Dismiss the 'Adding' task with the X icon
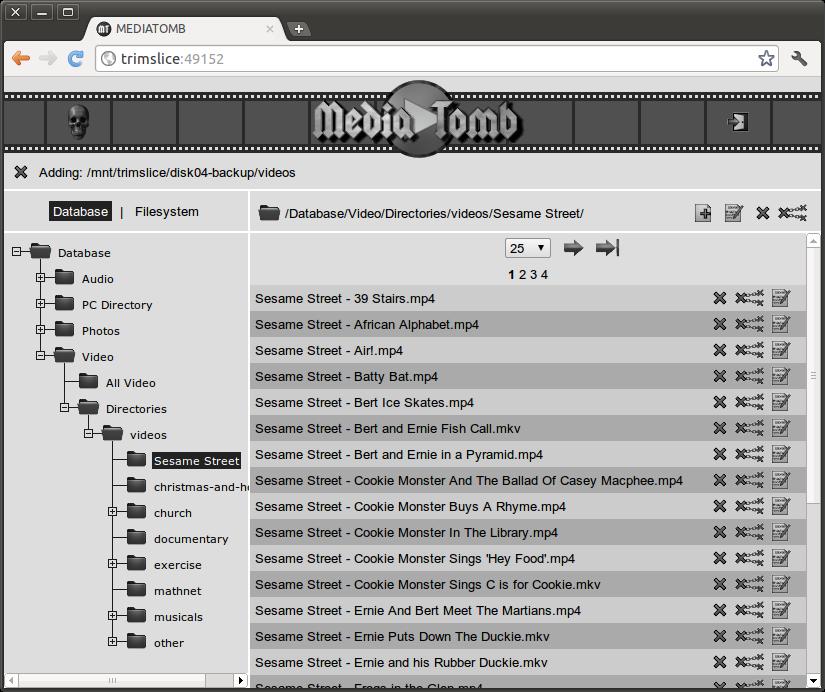 coord(21,172)
